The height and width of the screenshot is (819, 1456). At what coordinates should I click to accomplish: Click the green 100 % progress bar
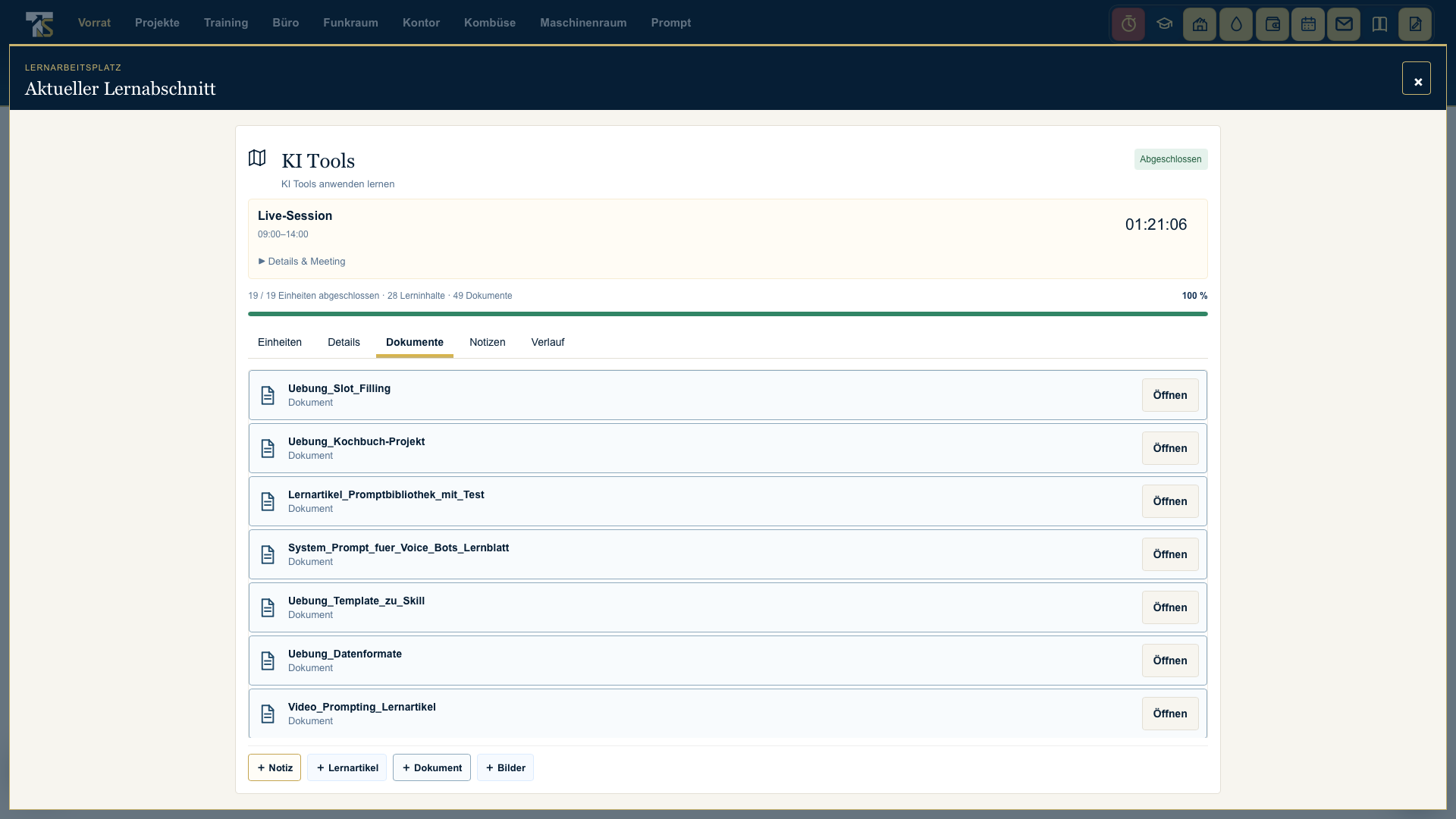727,313
